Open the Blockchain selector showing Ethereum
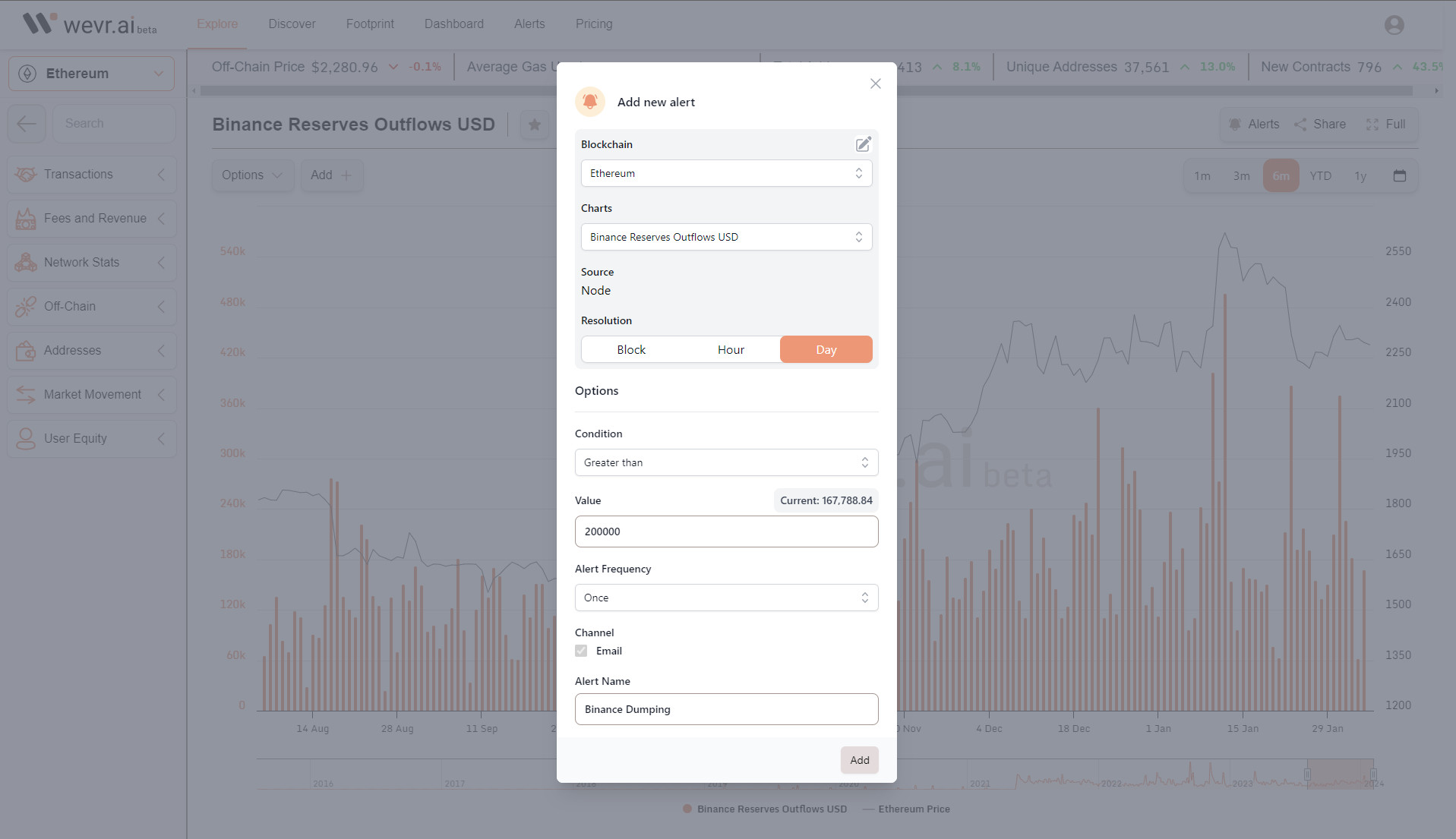The width and height of the screenshot is (1456, 839). [725, 173]
